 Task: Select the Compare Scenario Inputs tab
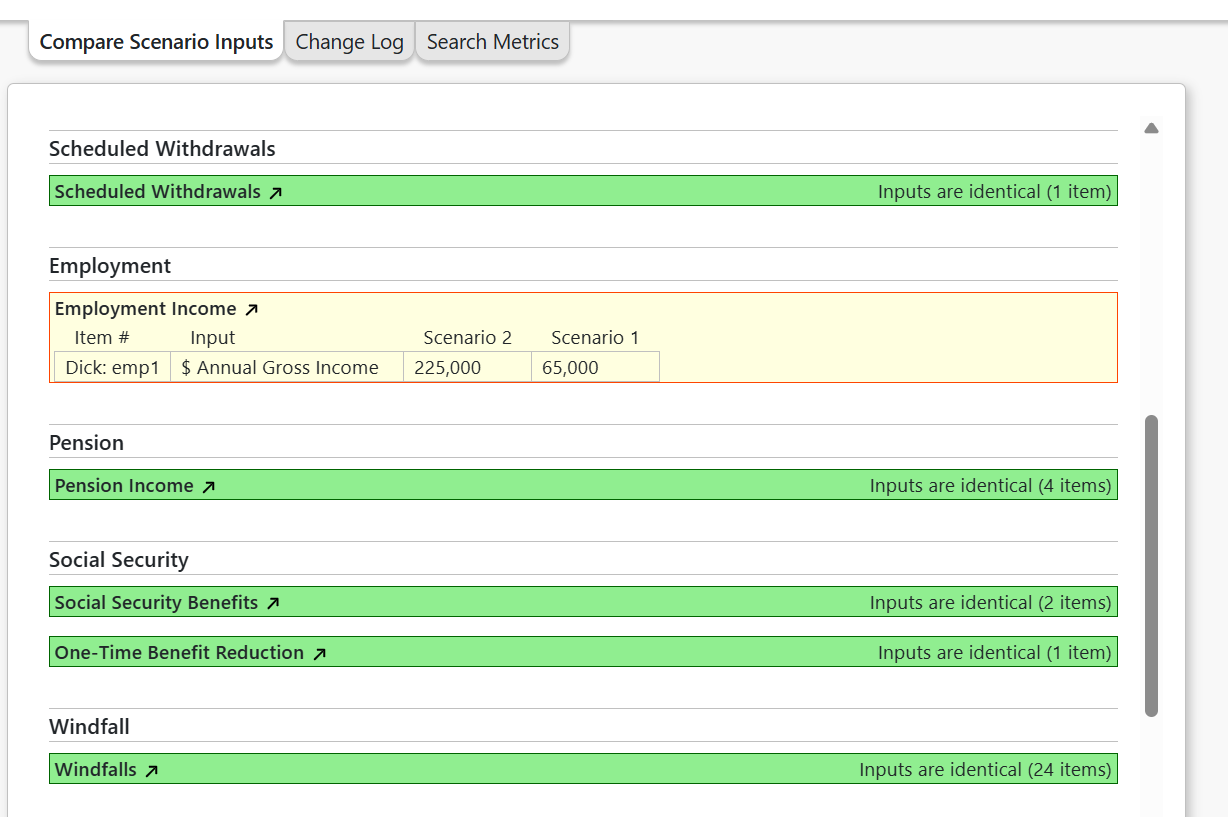click(156, 42)
